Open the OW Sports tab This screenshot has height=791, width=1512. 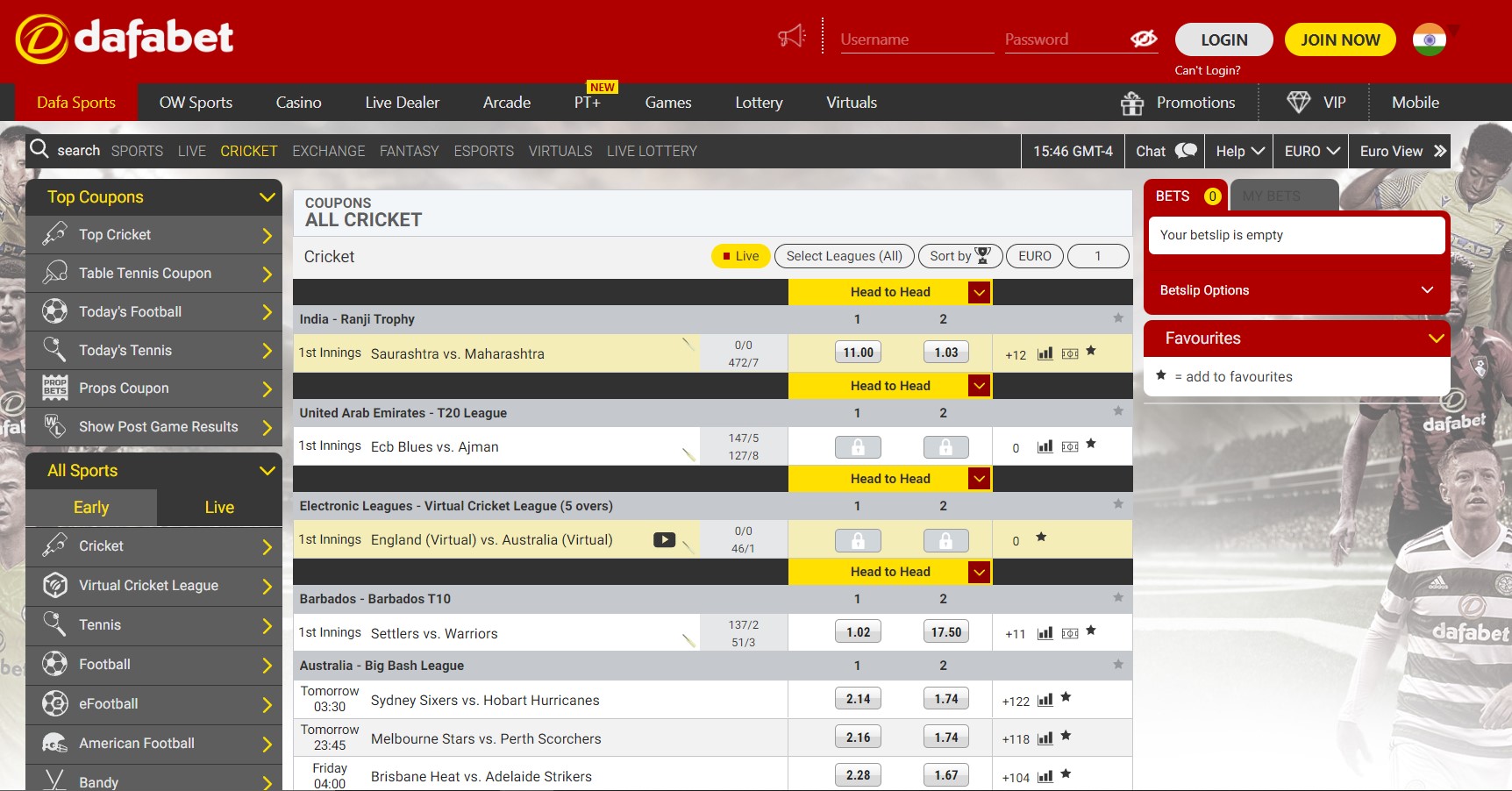tap(196, 103)
